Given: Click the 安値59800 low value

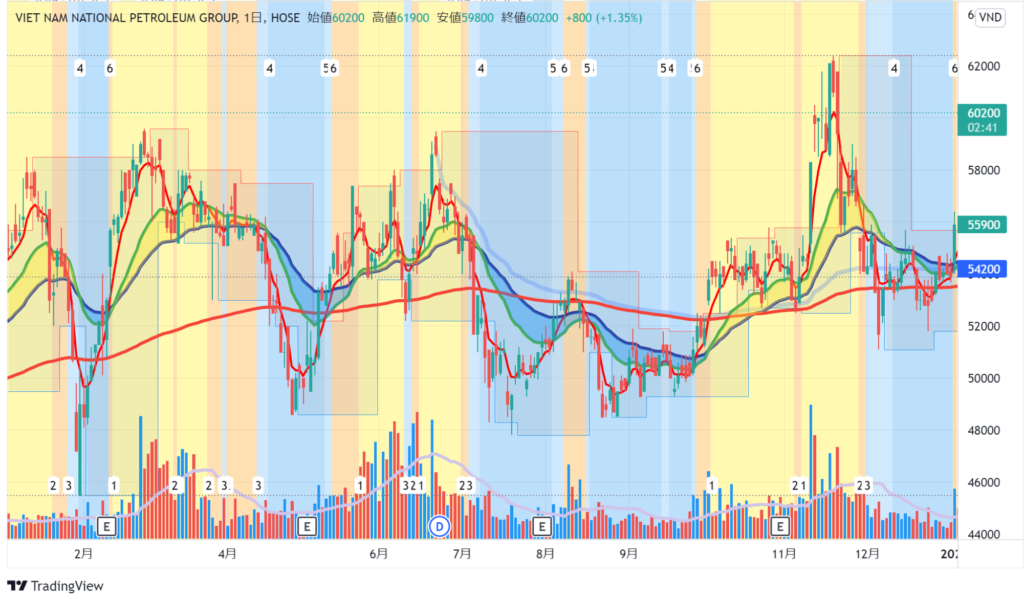Looking at the screenshot, I should 465,18.
